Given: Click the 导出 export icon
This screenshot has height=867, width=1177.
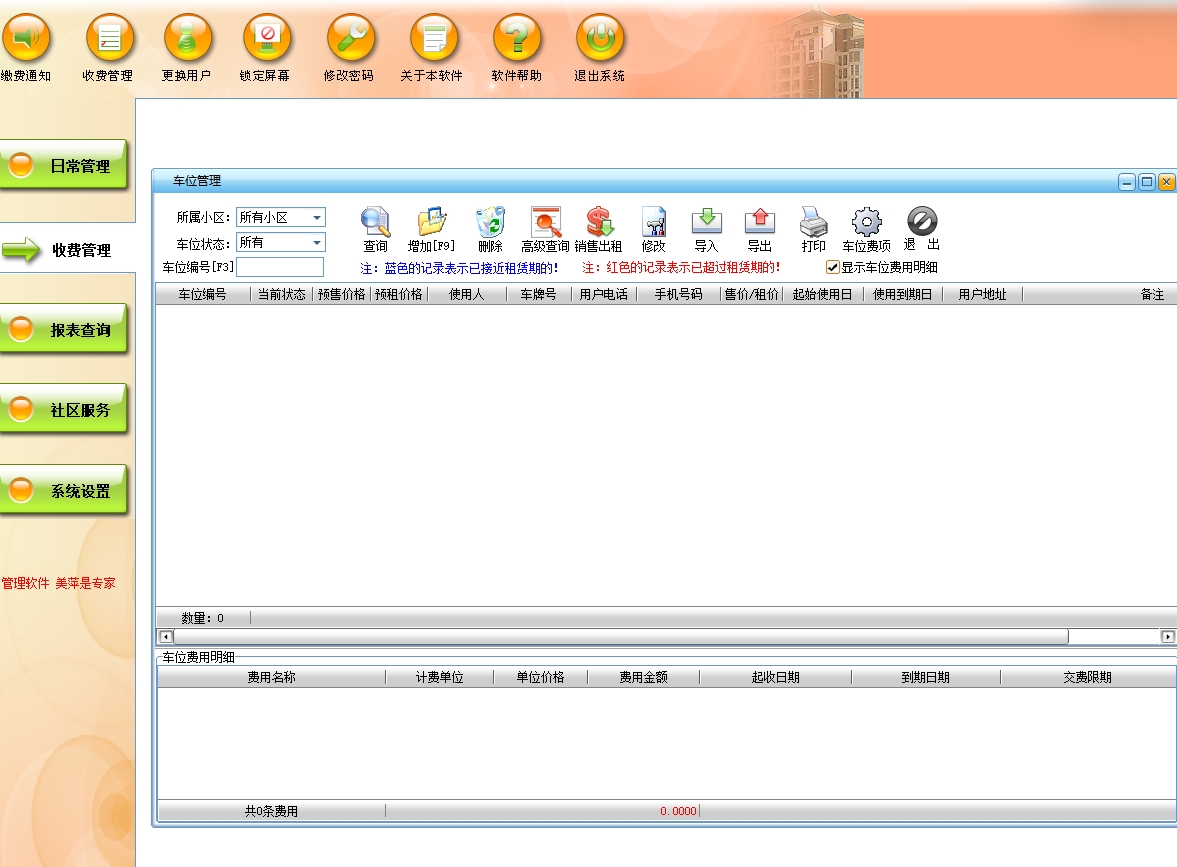Looking at the screenshot, I should coord(759,222).
